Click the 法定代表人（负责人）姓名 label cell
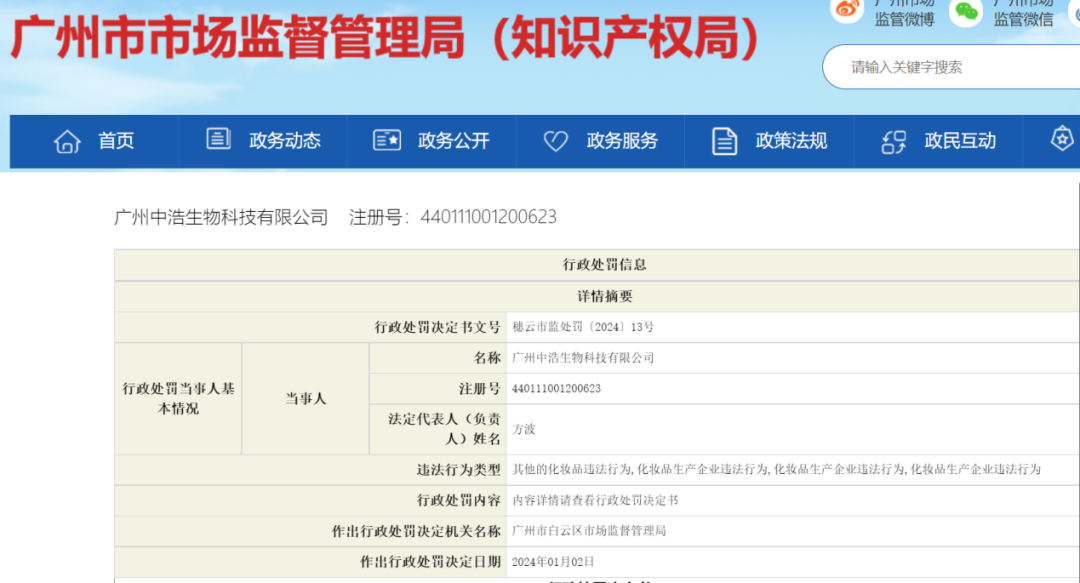 tap(438, 429)
